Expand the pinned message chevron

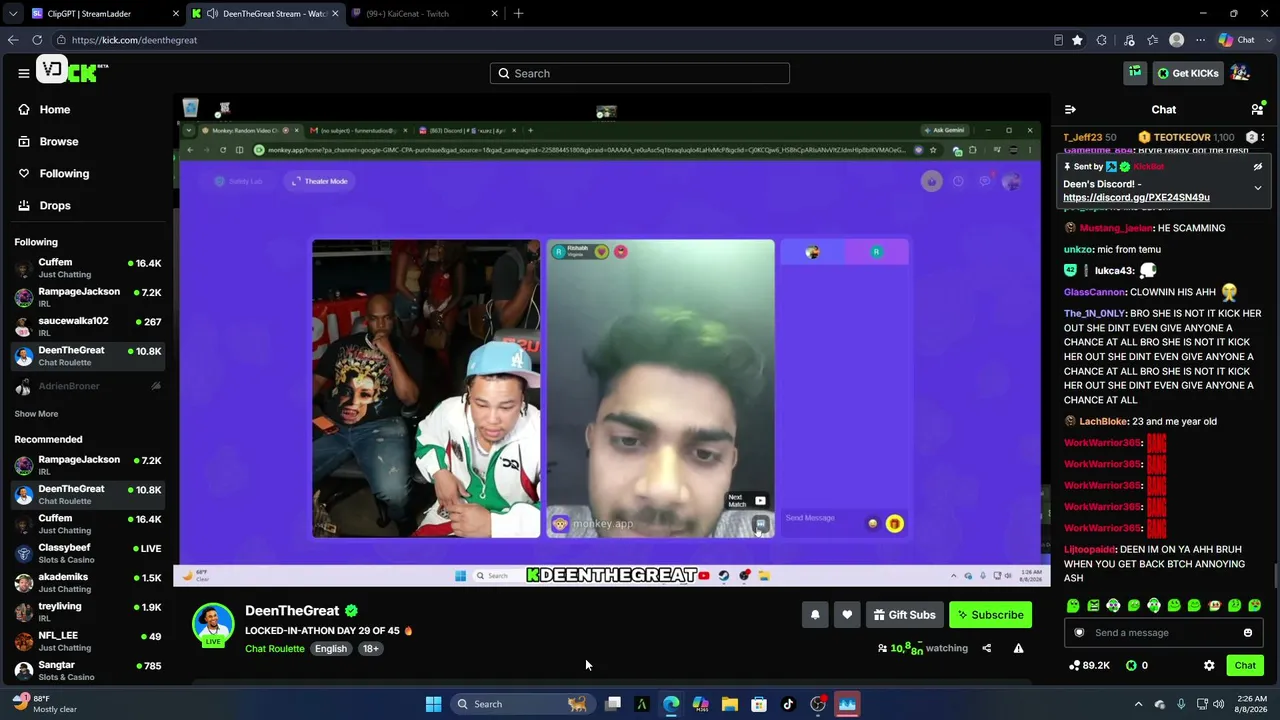[x=1258, y=187]
